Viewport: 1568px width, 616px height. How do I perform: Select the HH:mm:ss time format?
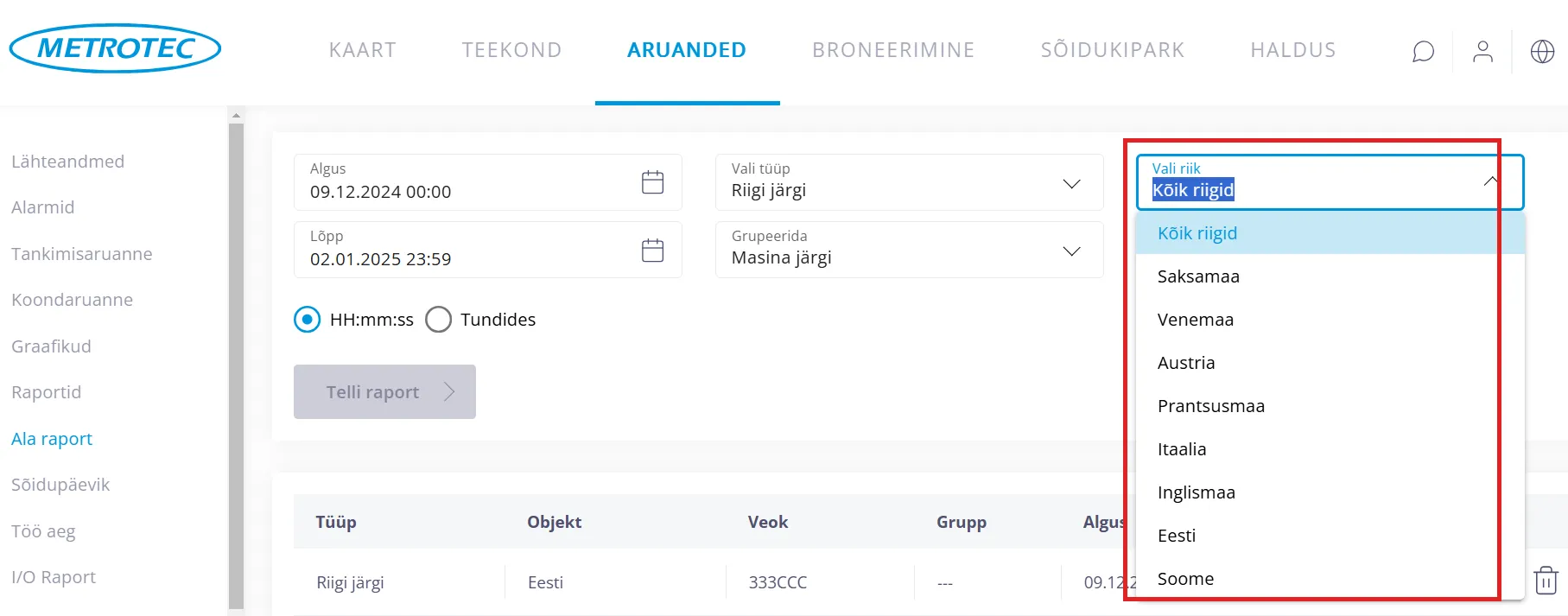[308, 320]
